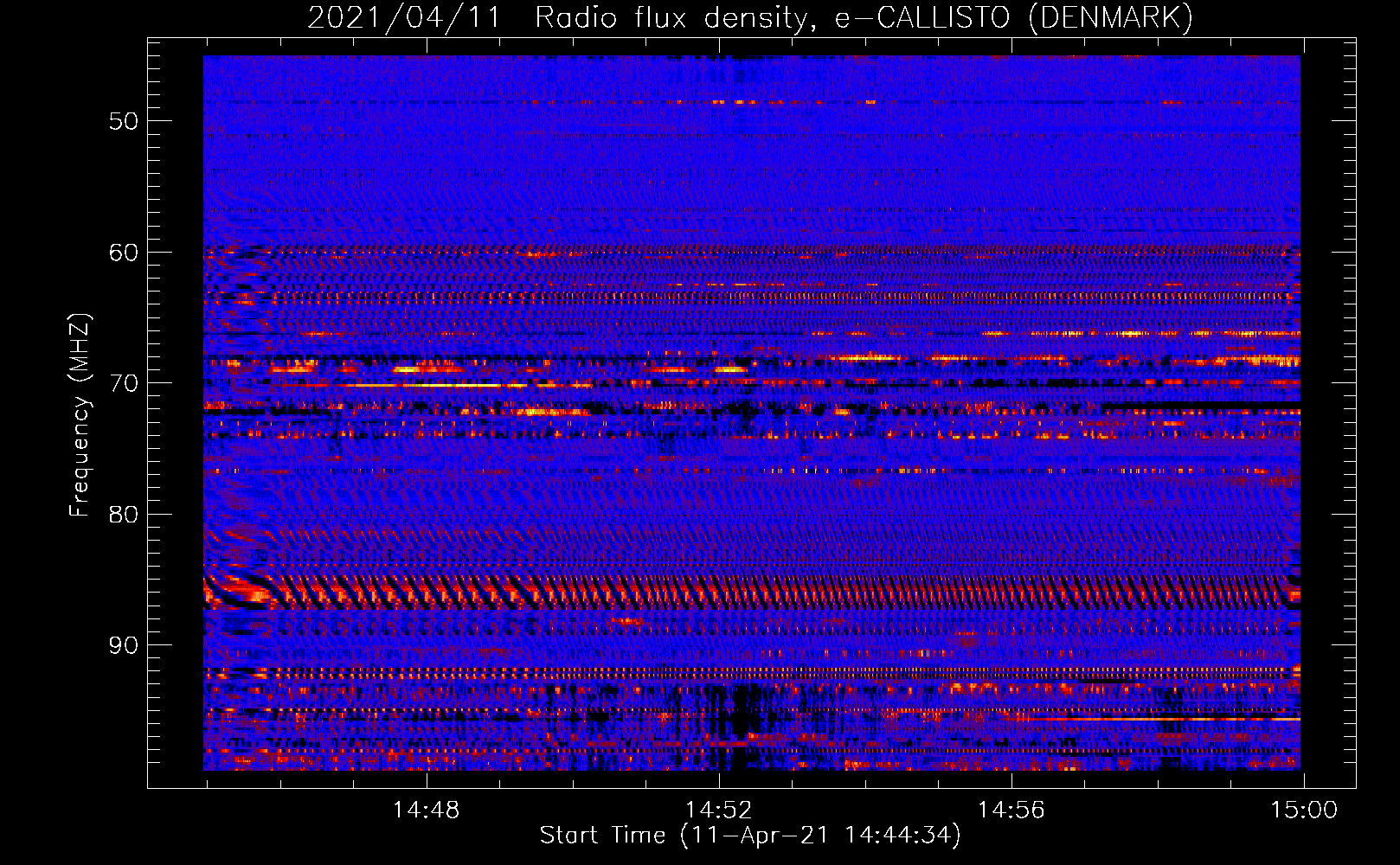
Task: Select the Frequency (MHZ) axis label
Action: 80,415
